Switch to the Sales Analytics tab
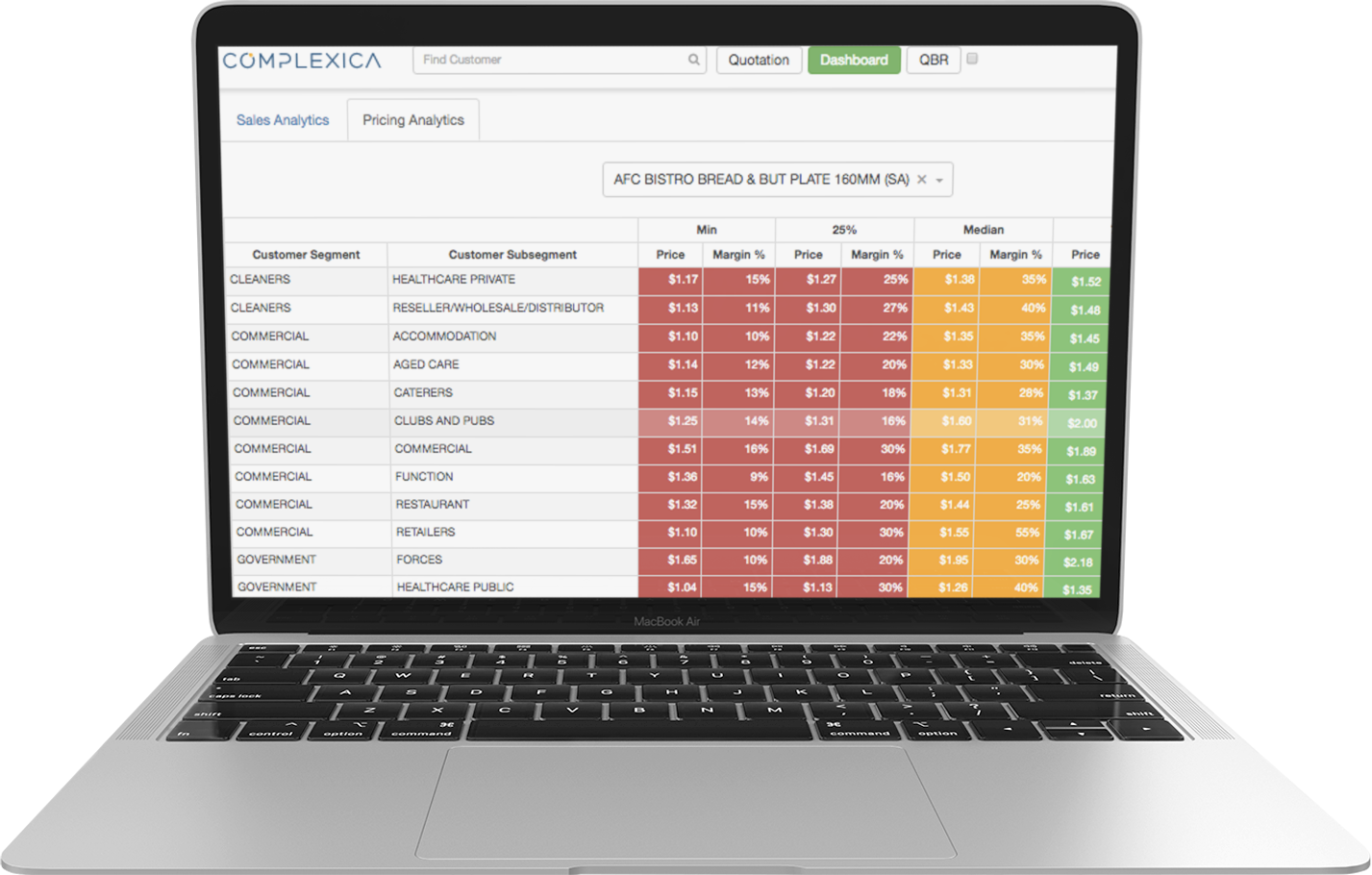This screenshot has height=875, width=1372. click(x=283, y=119)
